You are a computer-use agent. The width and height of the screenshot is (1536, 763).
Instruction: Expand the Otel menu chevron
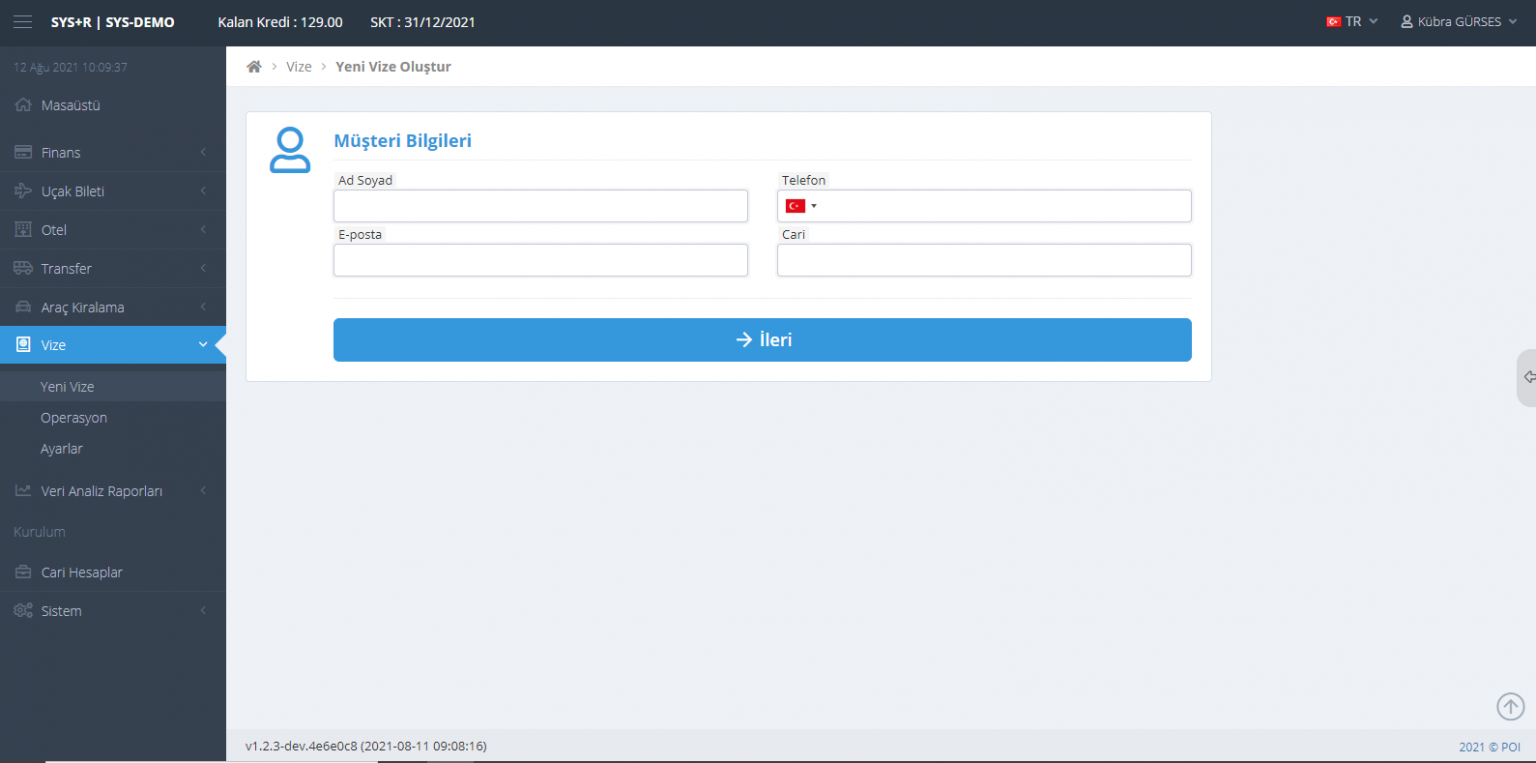(x=203, y=230)
